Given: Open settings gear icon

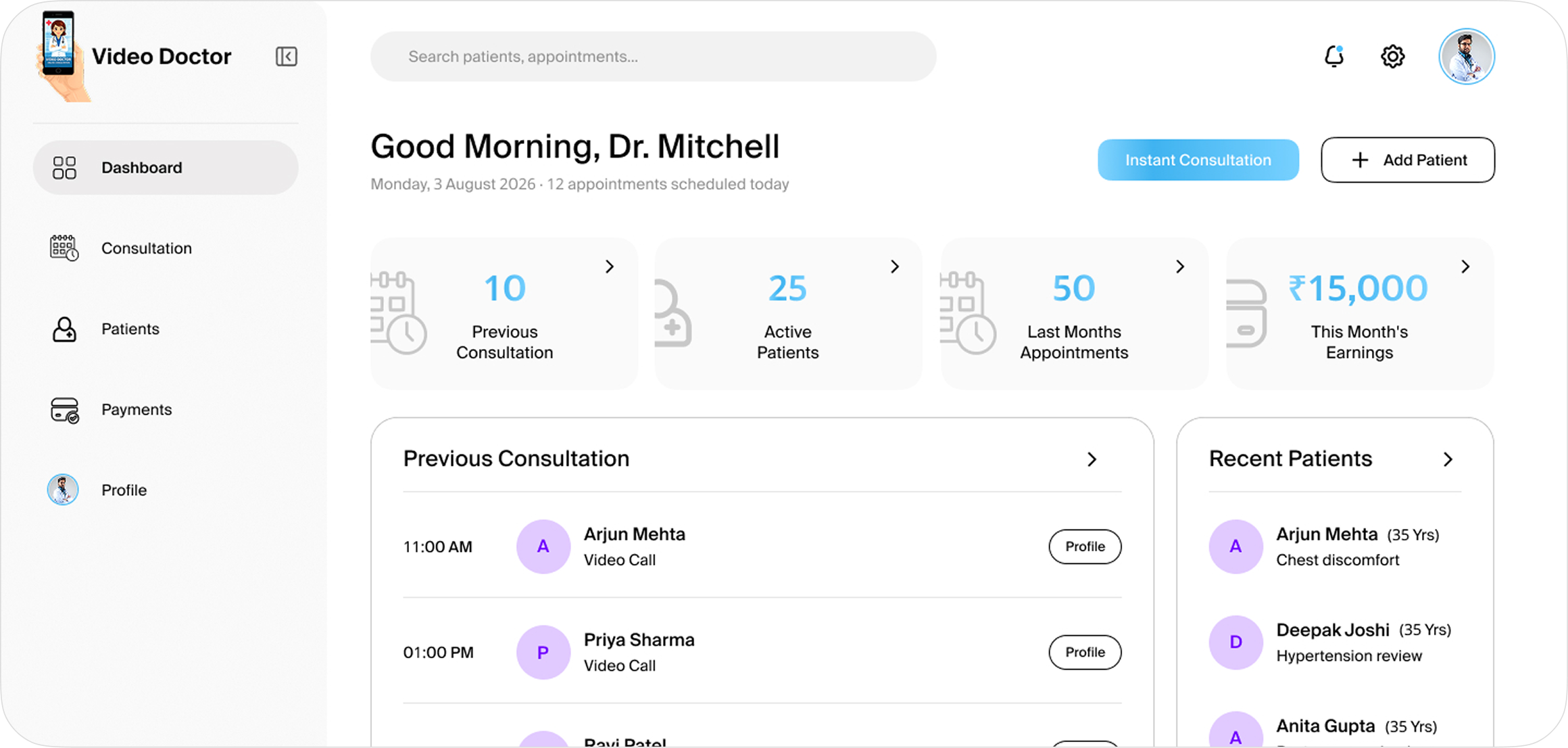Looking at the screenshot, I should click(1392, 56).
